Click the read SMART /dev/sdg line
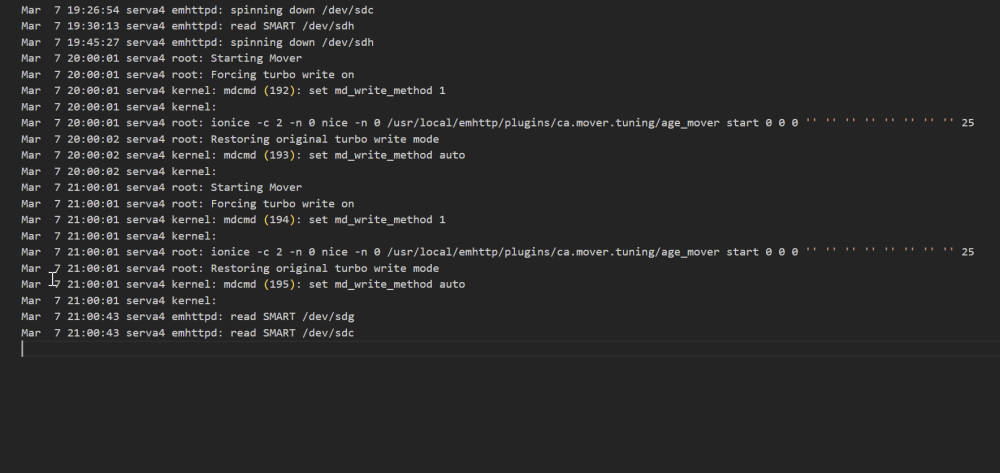 point(188,317)
